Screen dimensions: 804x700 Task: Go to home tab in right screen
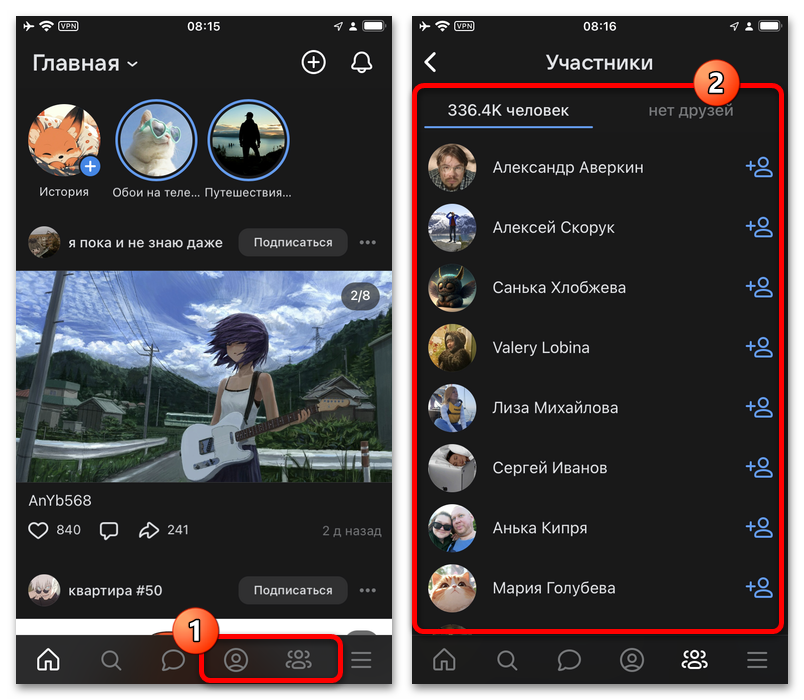pos(444,659)
